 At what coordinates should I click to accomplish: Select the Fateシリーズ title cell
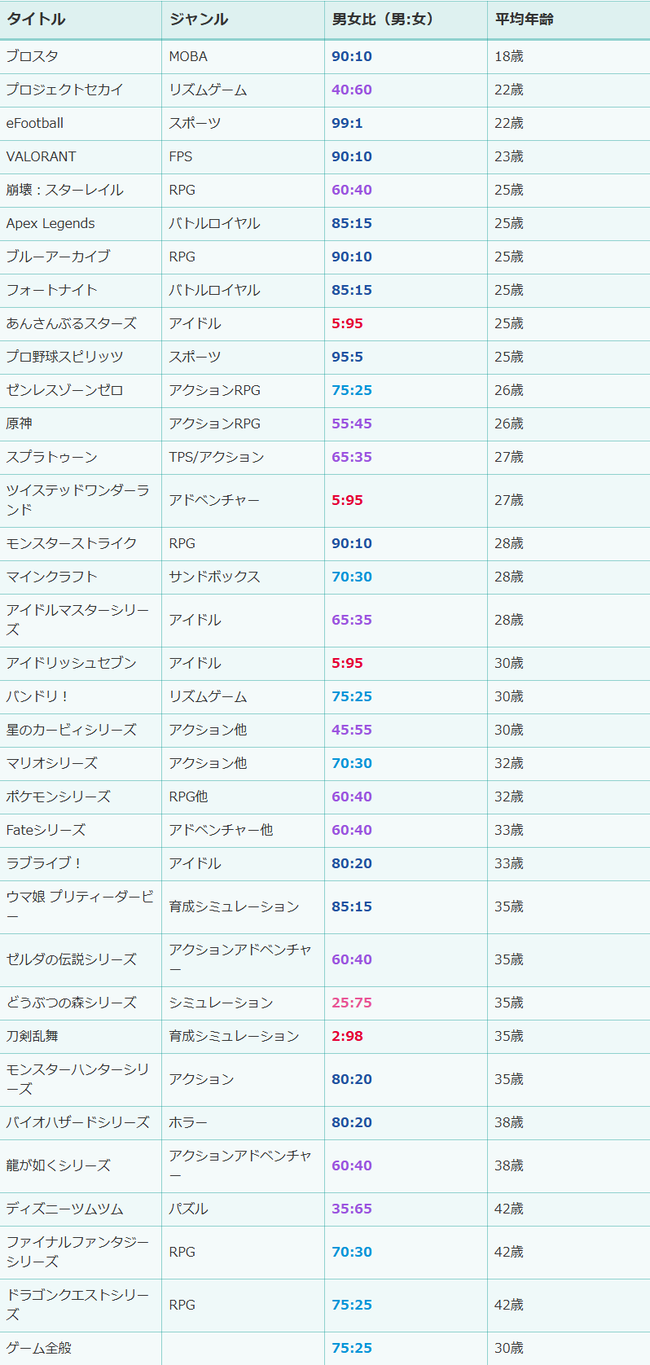coord(81,830)
